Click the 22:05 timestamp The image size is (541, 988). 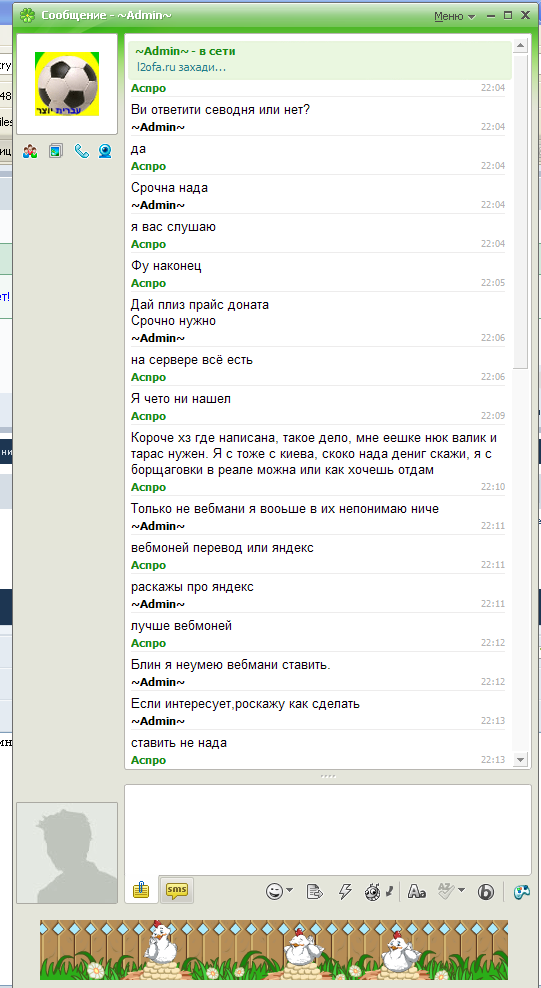coord(493,283)
